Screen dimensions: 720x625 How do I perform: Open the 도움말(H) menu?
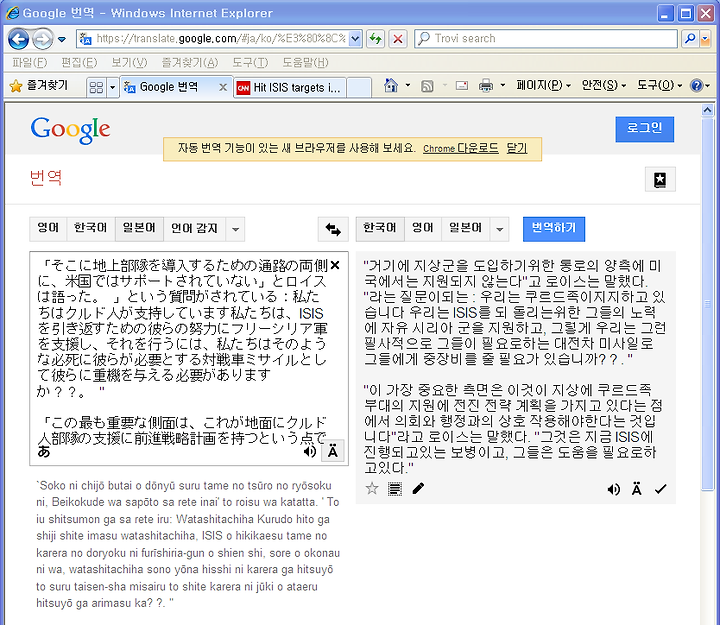point(305,62)
